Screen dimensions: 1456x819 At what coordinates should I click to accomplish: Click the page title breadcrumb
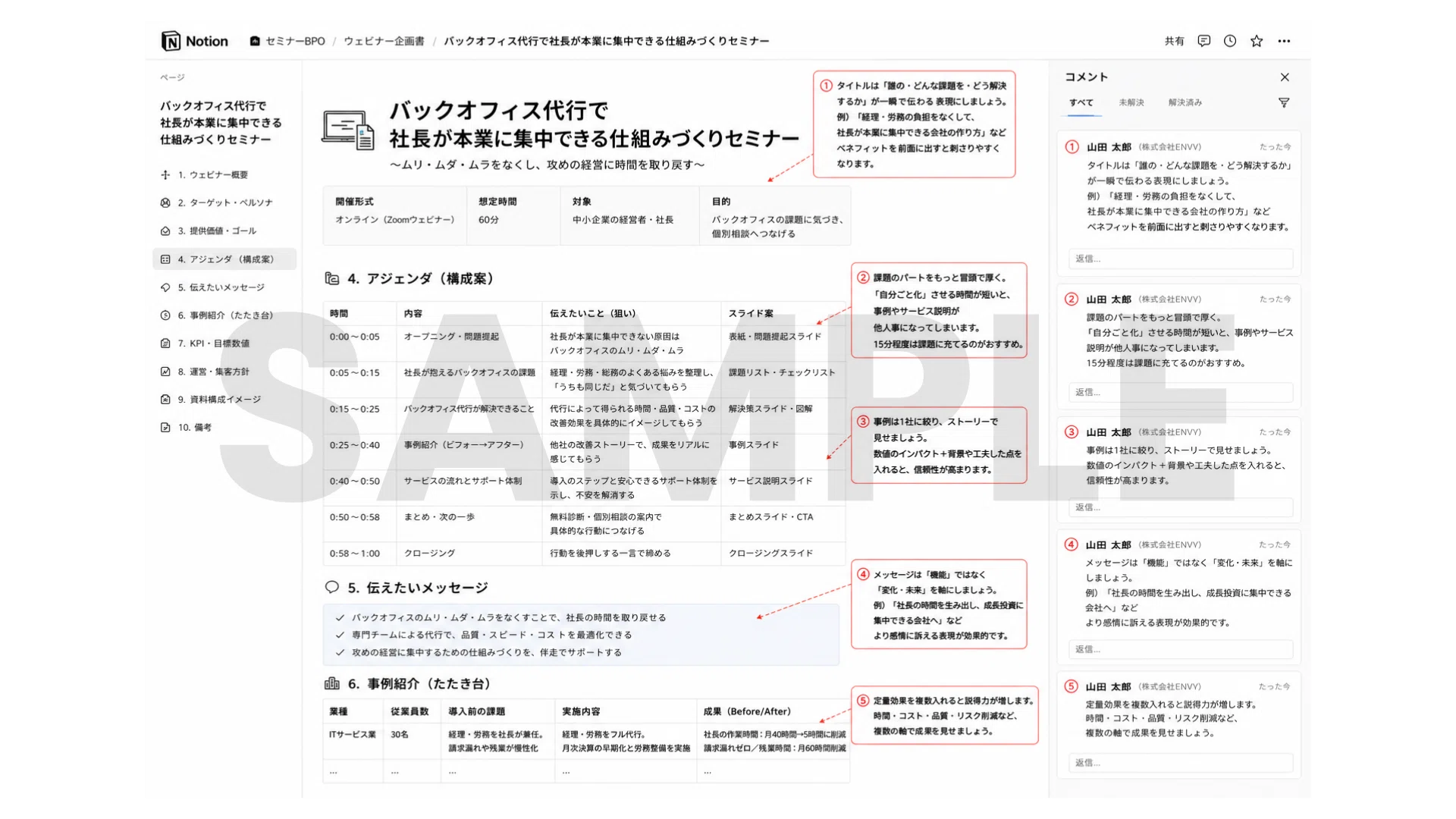(x=606, y=41)
